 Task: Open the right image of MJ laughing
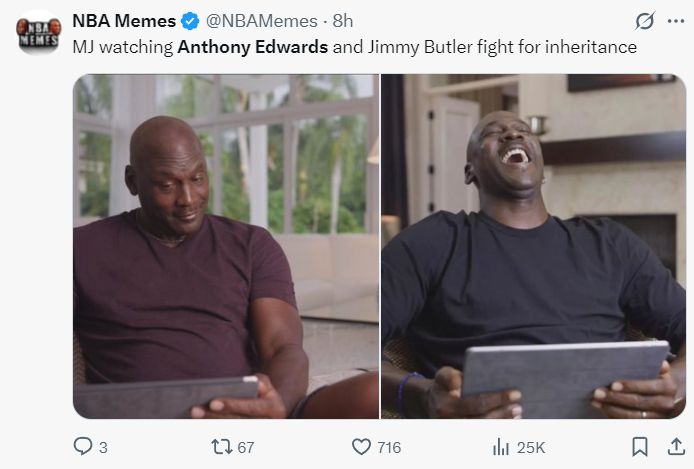click(533, 246)
